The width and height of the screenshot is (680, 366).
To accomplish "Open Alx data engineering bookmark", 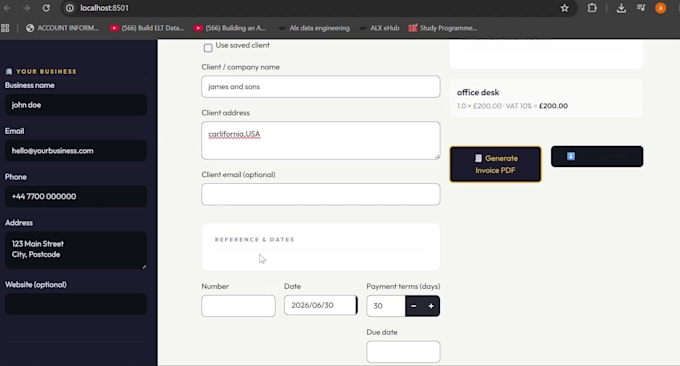I will tap(314, 28).
